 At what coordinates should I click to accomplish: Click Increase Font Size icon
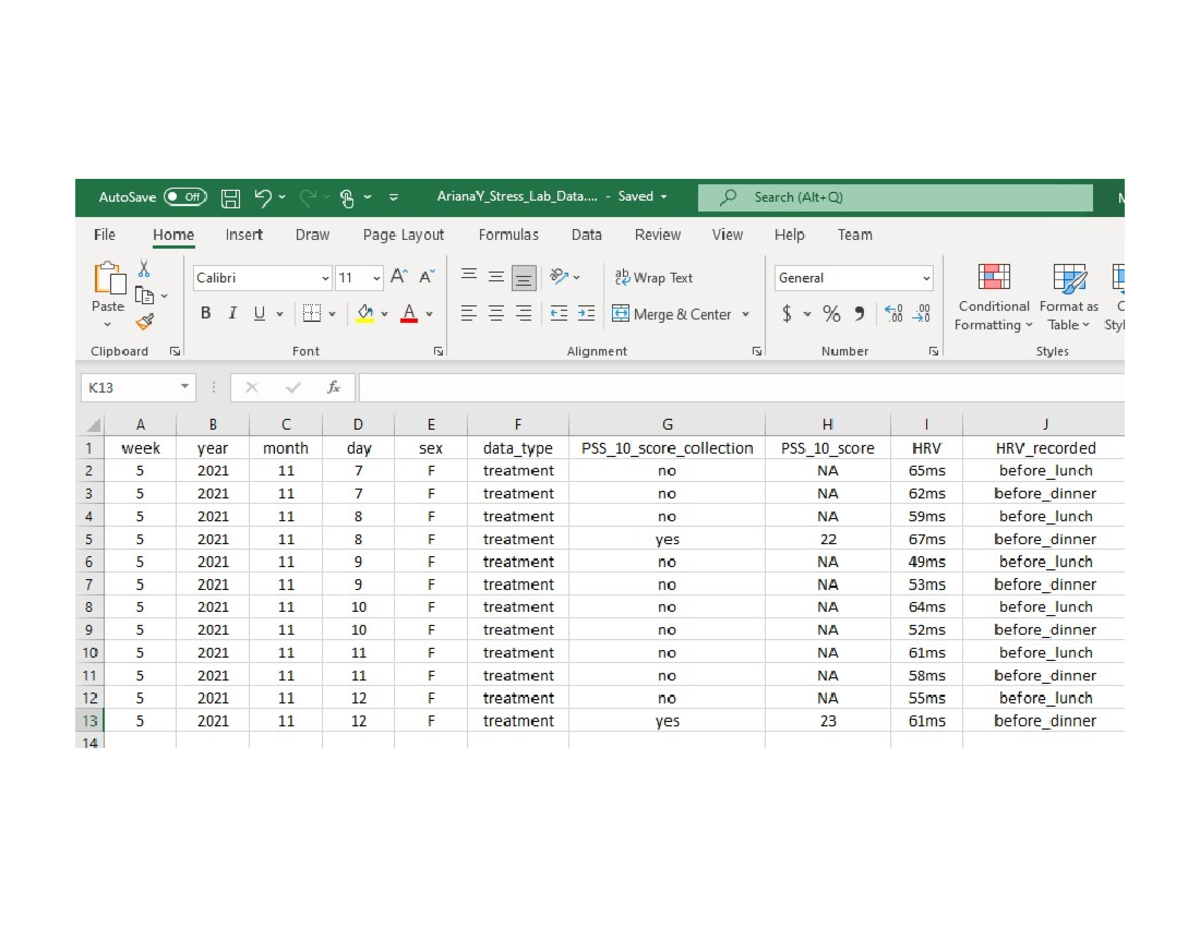399,277
